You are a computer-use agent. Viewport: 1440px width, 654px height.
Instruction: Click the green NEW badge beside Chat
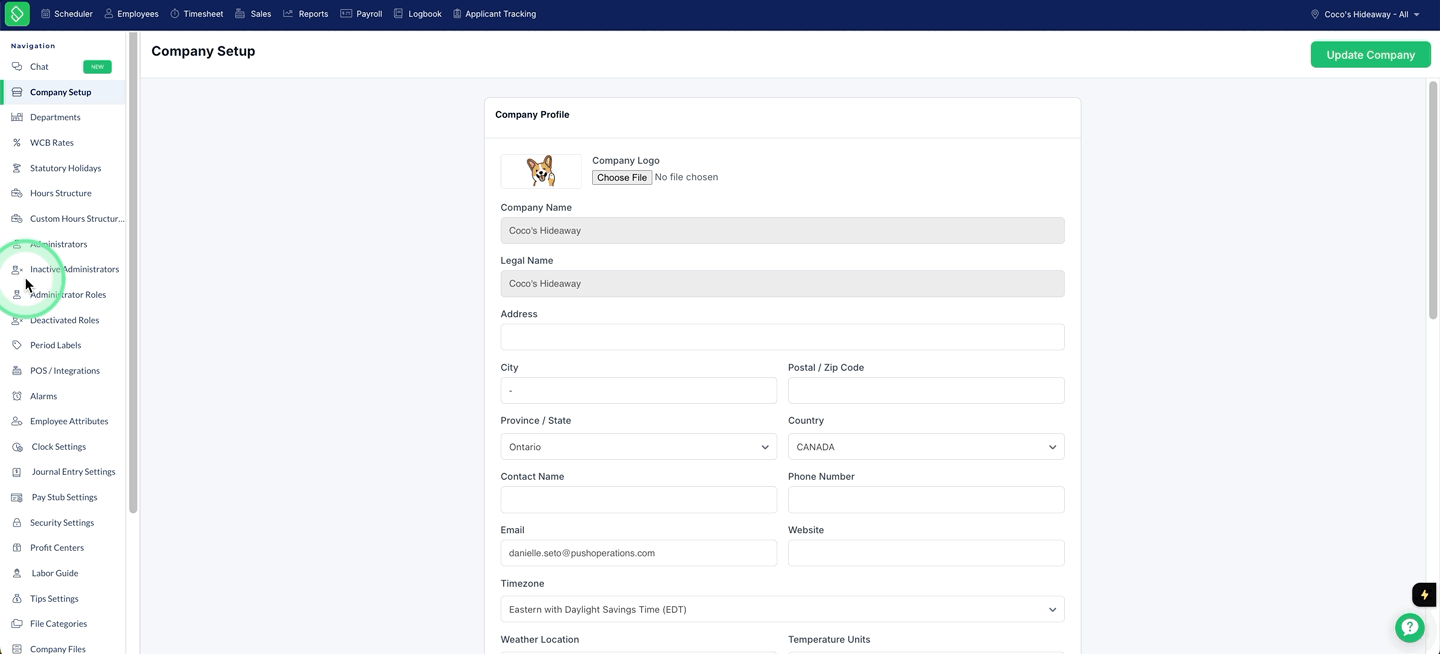click(97, 67)
